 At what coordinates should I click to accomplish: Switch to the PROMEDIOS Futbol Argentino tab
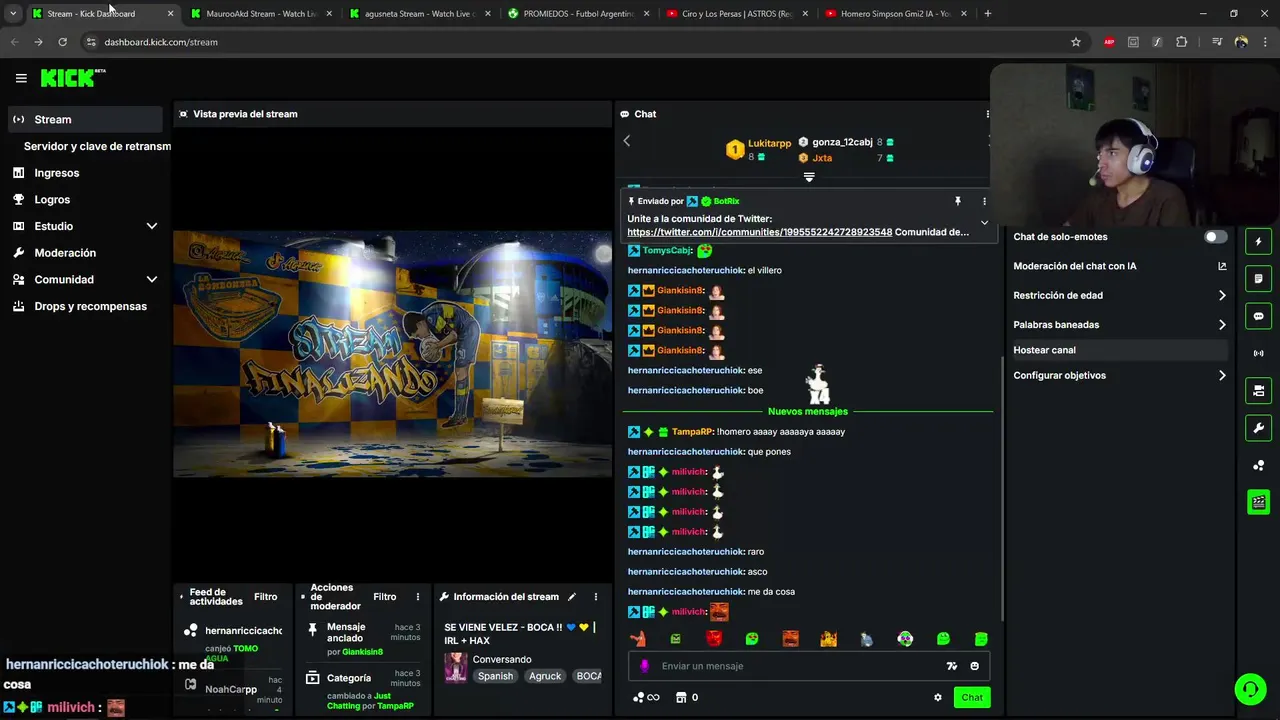(578, 14)
